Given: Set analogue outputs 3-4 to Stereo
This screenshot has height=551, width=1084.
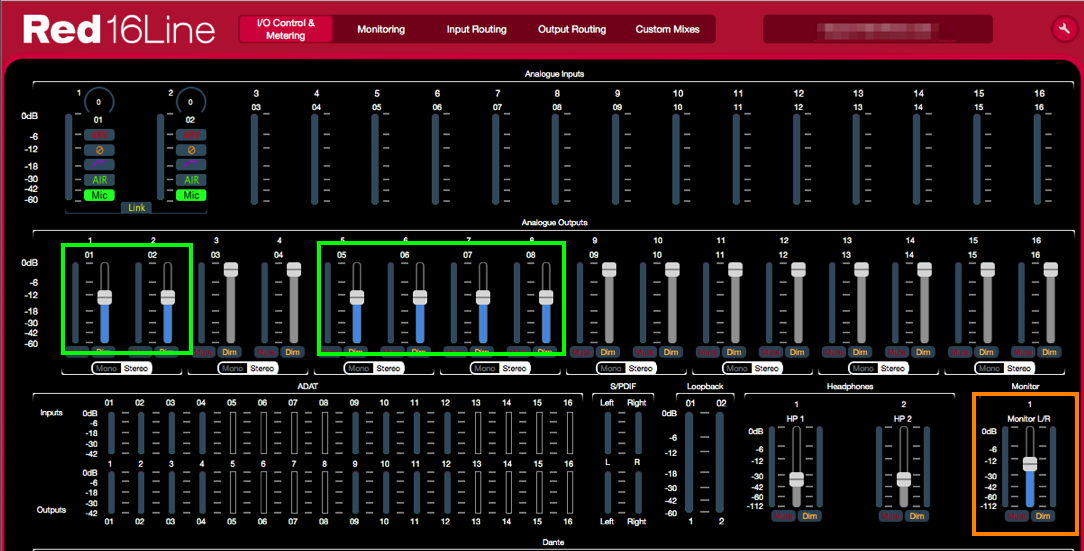Looking at the screenshot, I should 262,368.
